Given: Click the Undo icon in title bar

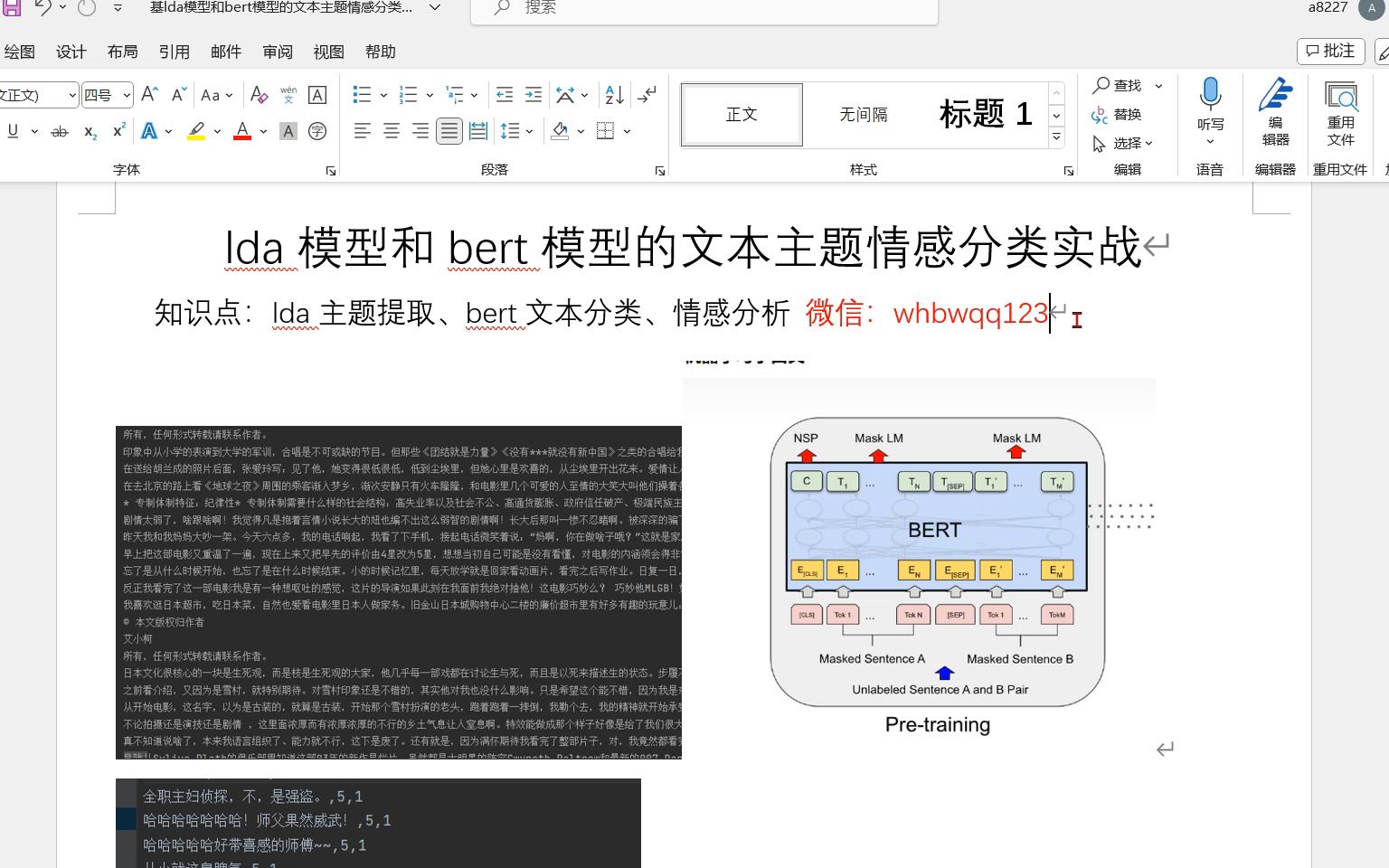Looking at the screenshot, I should [x=43, y=8].
